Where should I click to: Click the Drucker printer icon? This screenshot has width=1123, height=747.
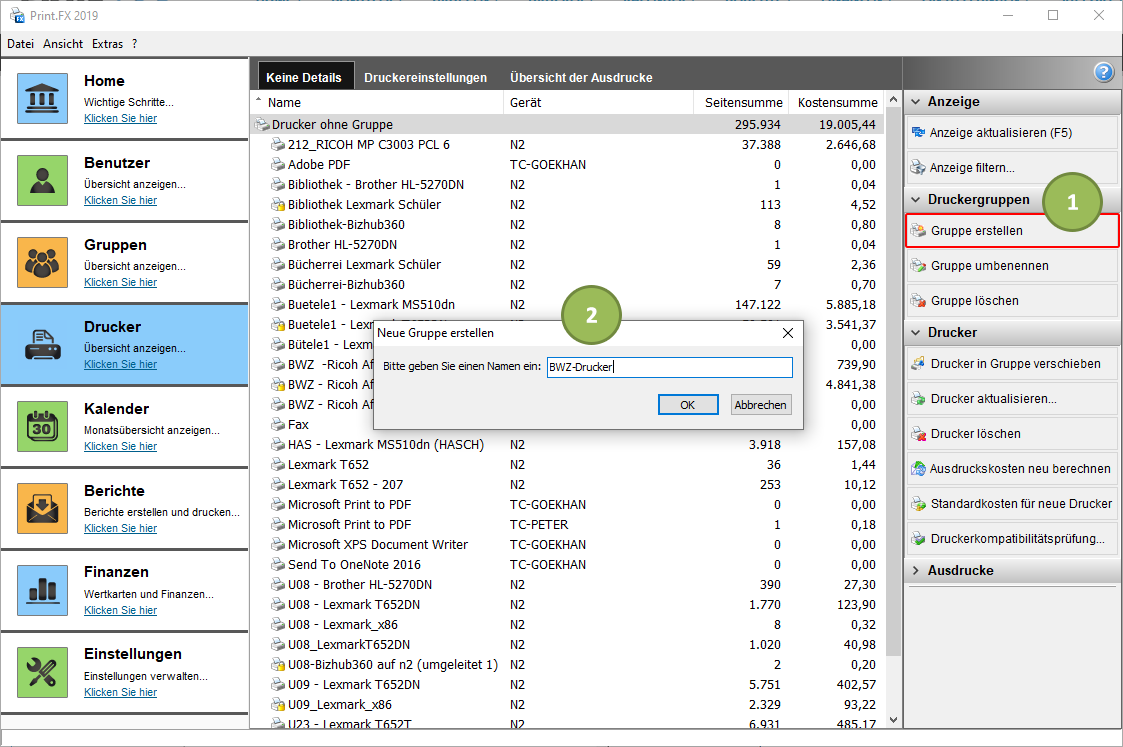42,344
